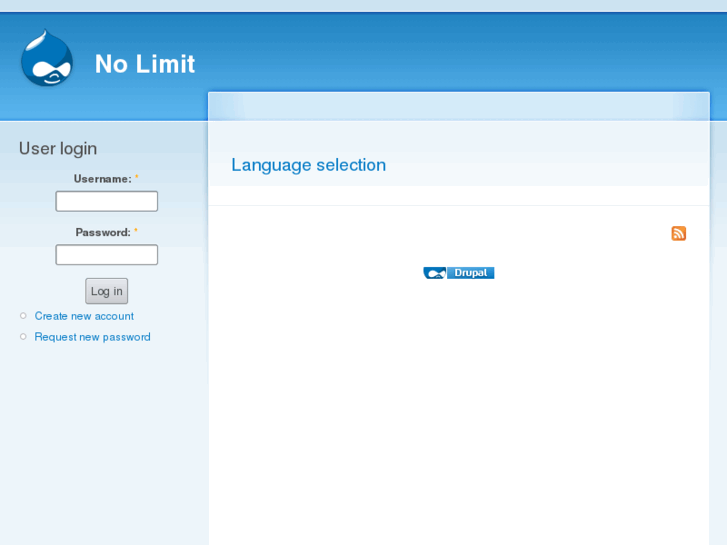Select the User login block title
Screen dimensions: 727x545
58,149
